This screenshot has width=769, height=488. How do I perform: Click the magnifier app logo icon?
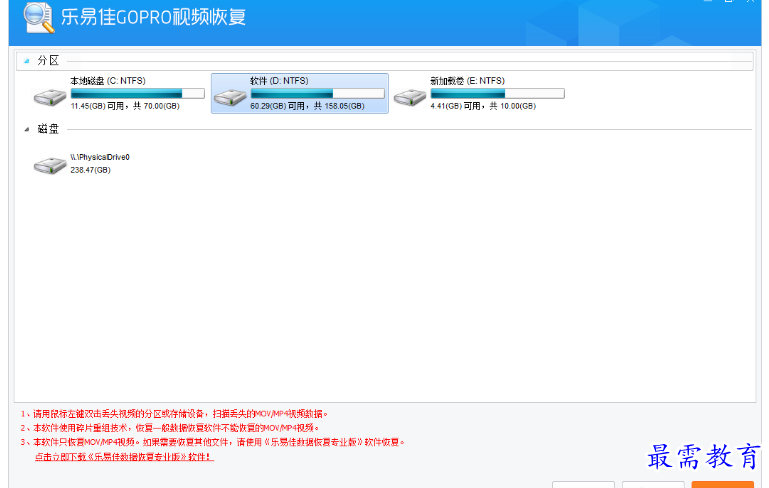point(39,18)
